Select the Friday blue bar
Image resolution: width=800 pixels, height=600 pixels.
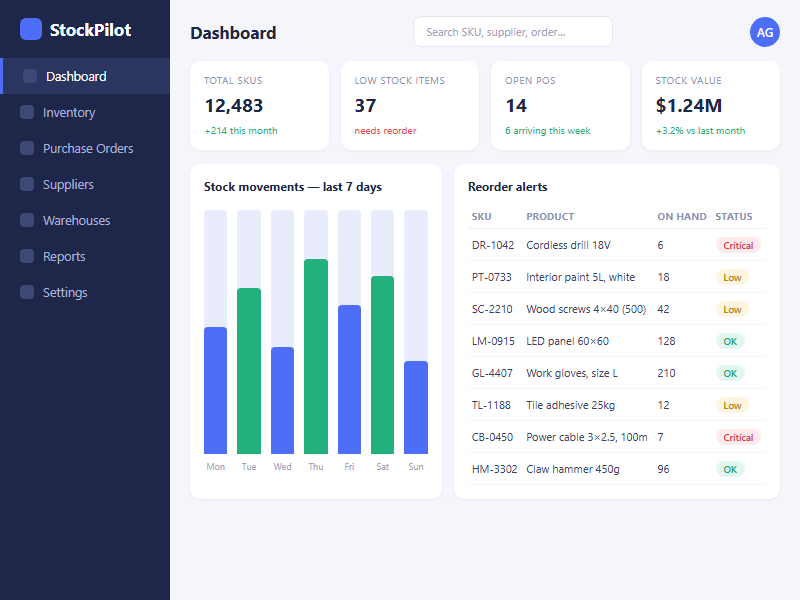click(x=349, y=379)
